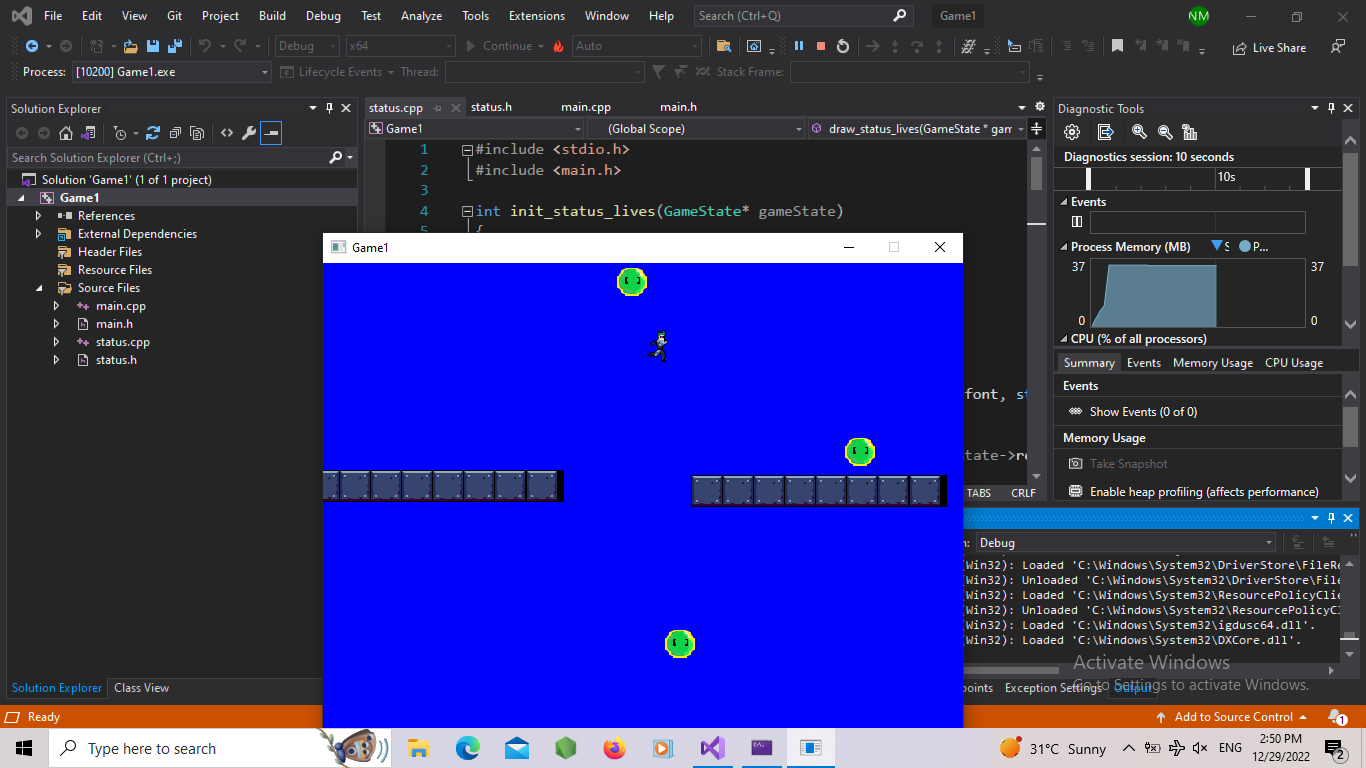Screen dimensions: 1366x768
Task: Open the Debug configuration dropdown
Action: [306, 45]
